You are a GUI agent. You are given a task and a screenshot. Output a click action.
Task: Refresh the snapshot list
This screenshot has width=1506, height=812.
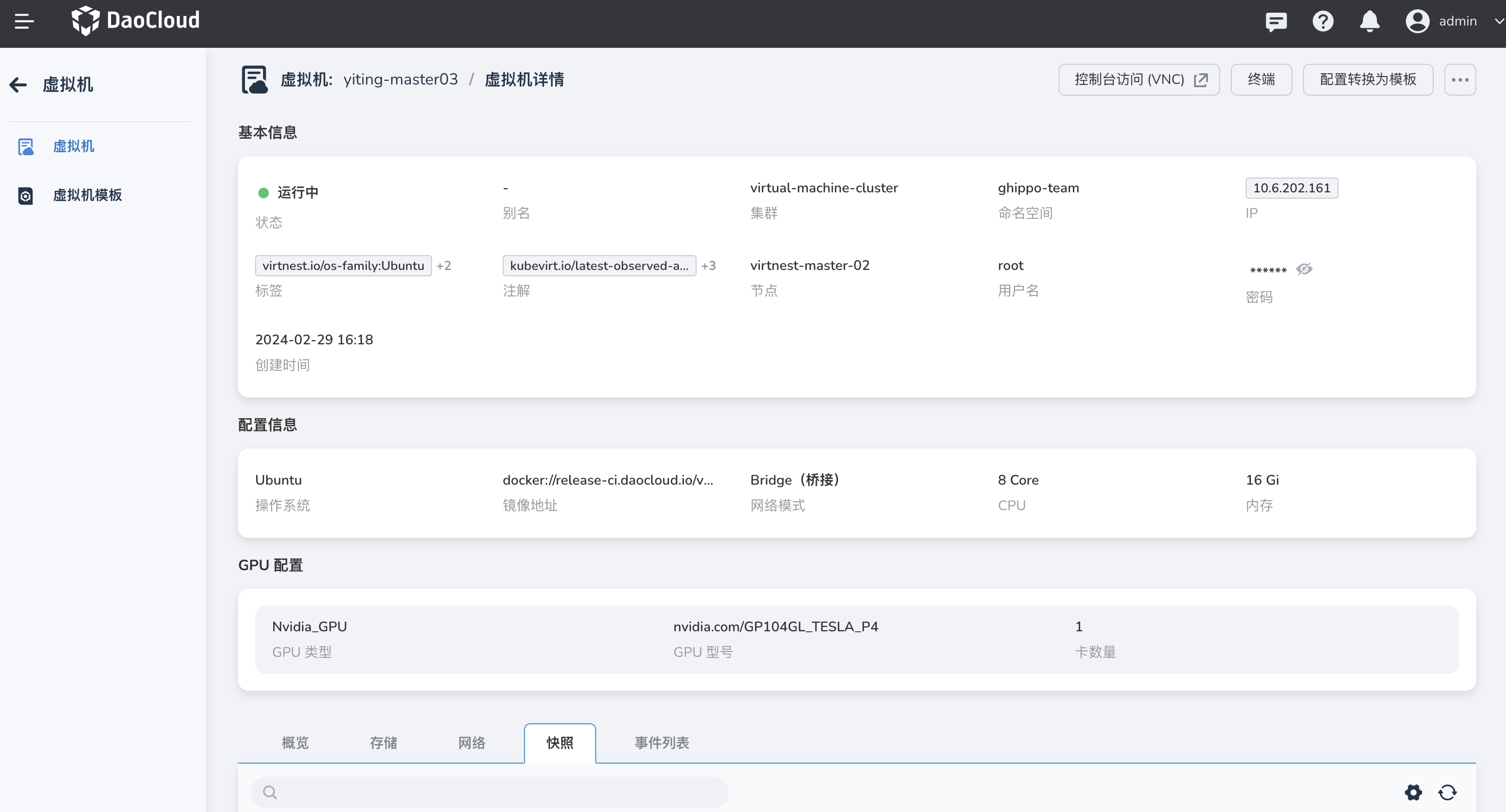pyautogui.click(x=1448, y=792)
